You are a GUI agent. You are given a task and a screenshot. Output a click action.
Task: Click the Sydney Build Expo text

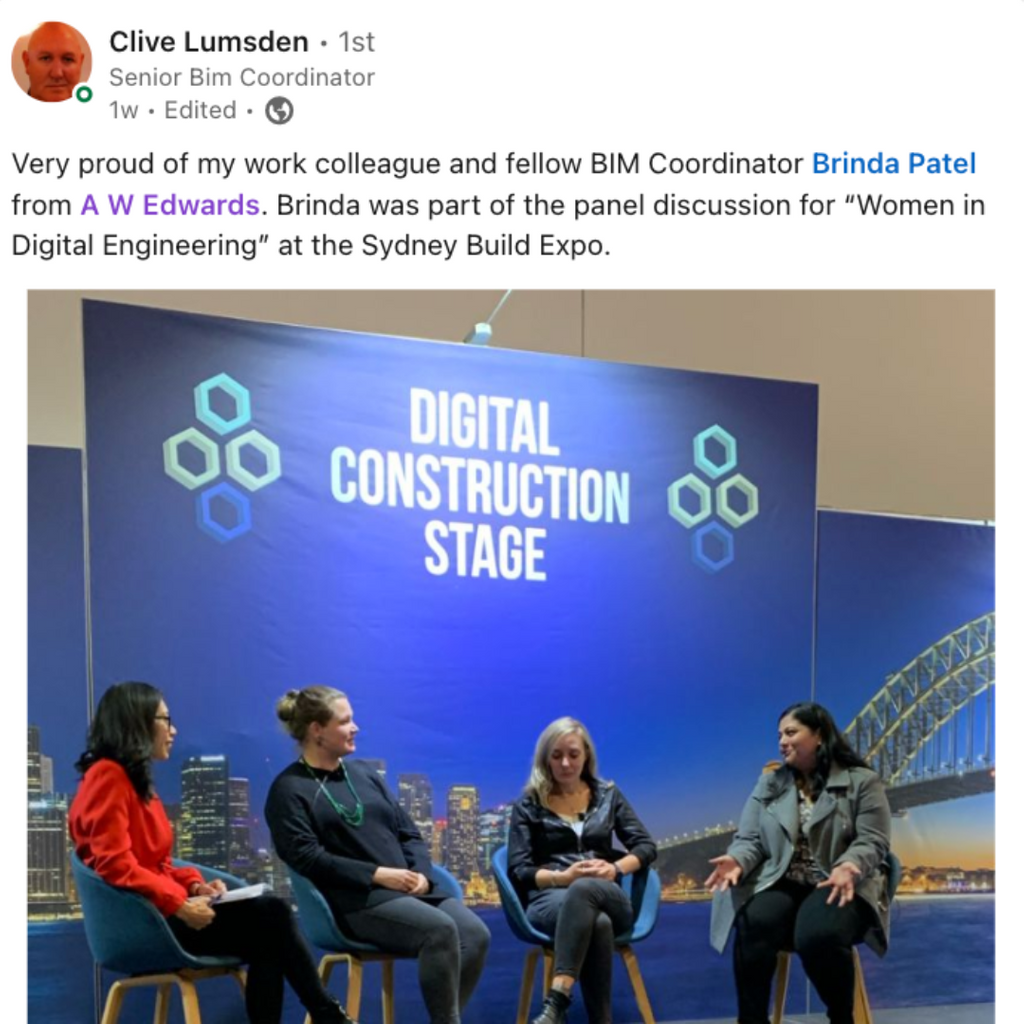[485, 246]
